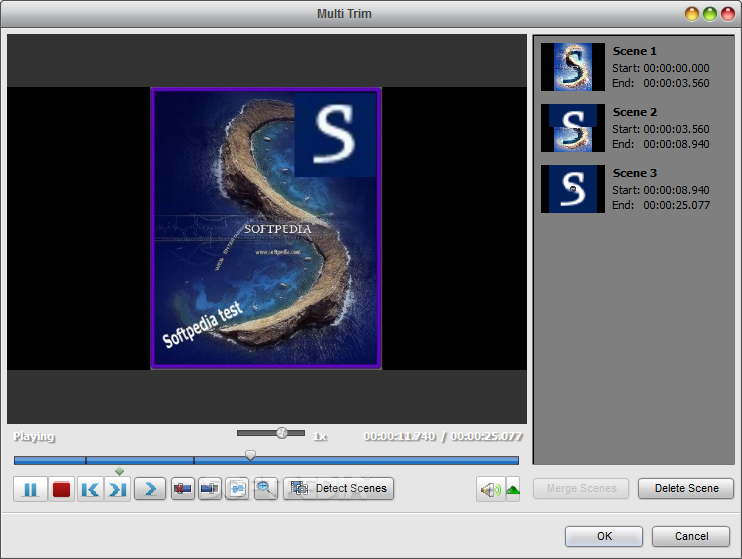Screen dimensions: 742x559
Task: Stop playback with the red square button
Action: 62,489
